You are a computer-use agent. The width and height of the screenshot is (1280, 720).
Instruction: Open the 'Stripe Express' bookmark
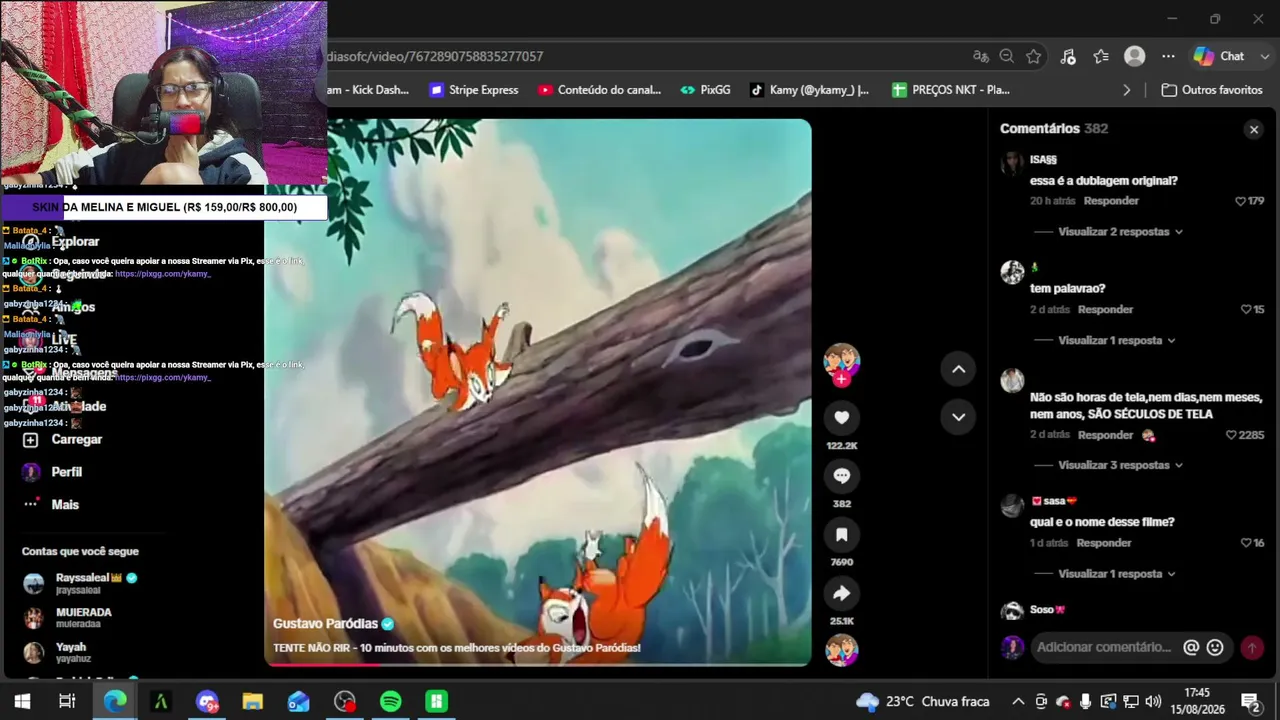[x=474, y=90]
